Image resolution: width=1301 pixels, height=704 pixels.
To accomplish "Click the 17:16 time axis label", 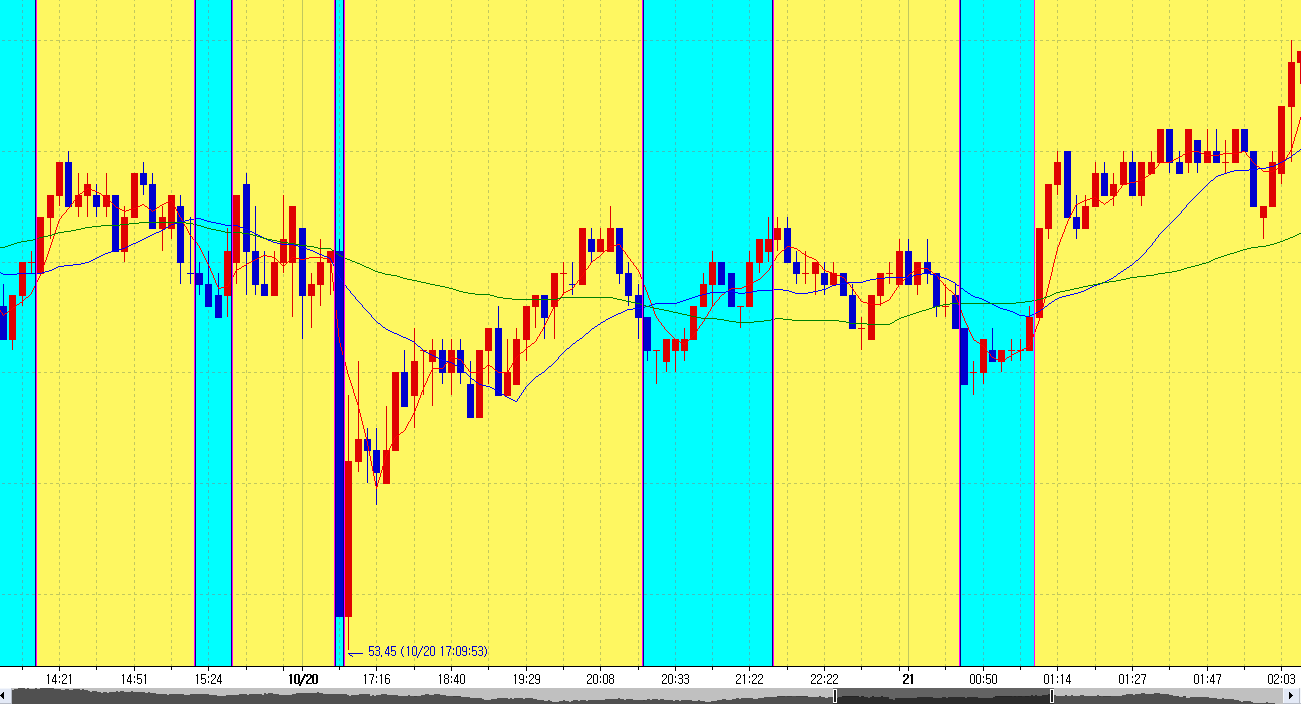I will (x=376, y=679).
